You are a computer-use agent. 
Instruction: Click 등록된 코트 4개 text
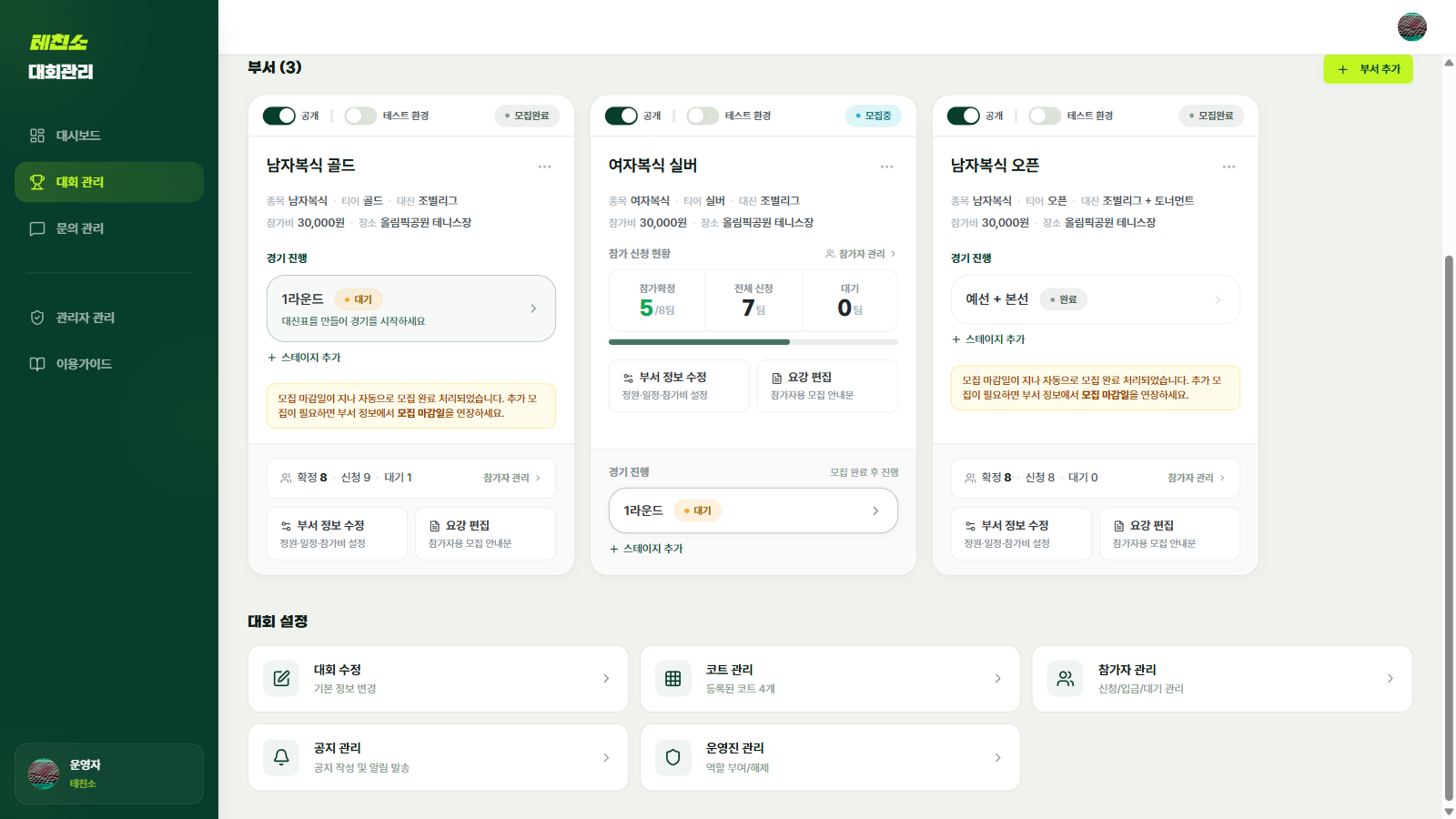tap(741, 689)
